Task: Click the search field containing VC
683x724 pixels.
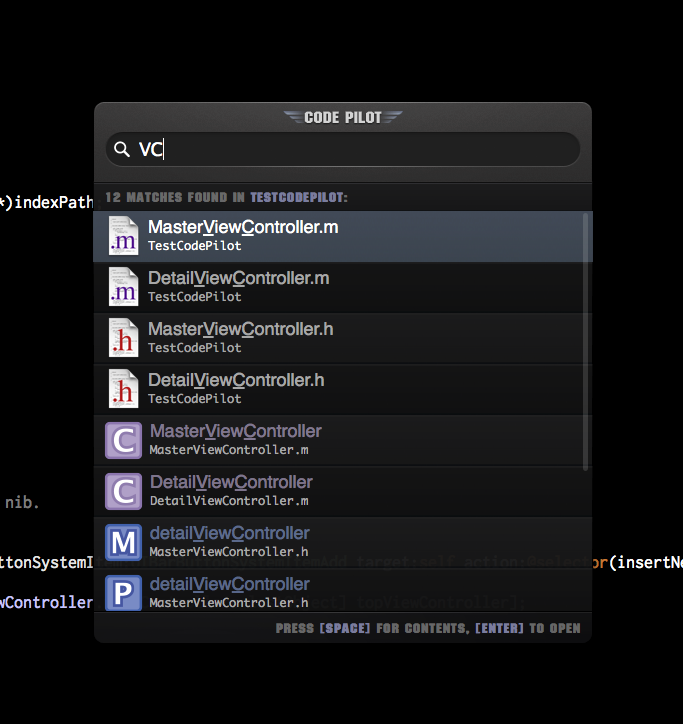Action: (x=343, y=149)
